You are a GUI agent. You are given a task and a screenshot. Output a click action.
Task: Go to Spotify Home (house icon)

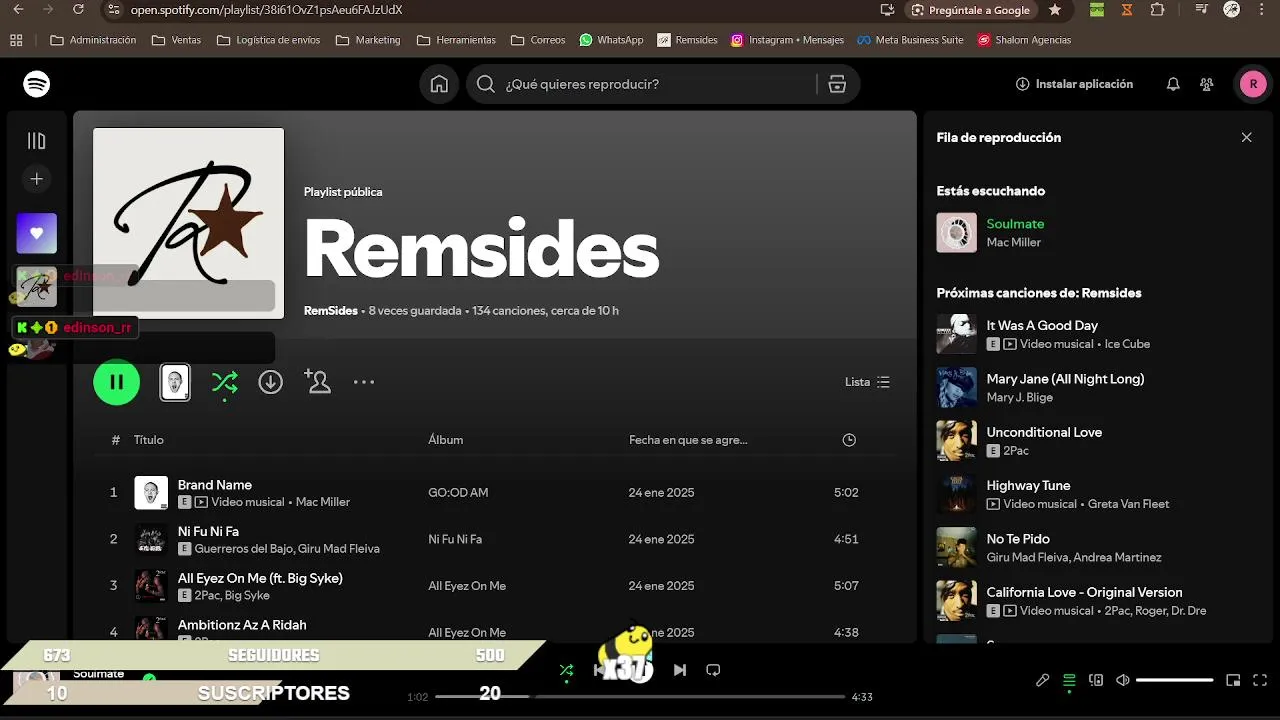click(439, 84)
